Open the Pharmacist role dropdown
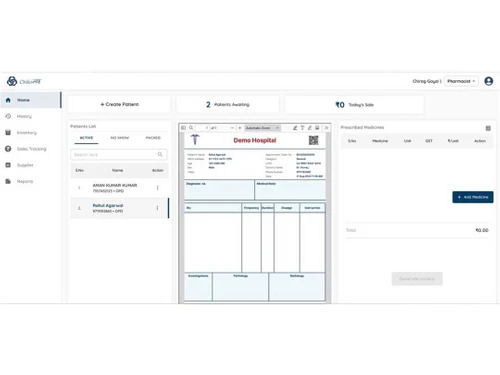The height and width of the screenshot is (375, 500). pos(461,81)
